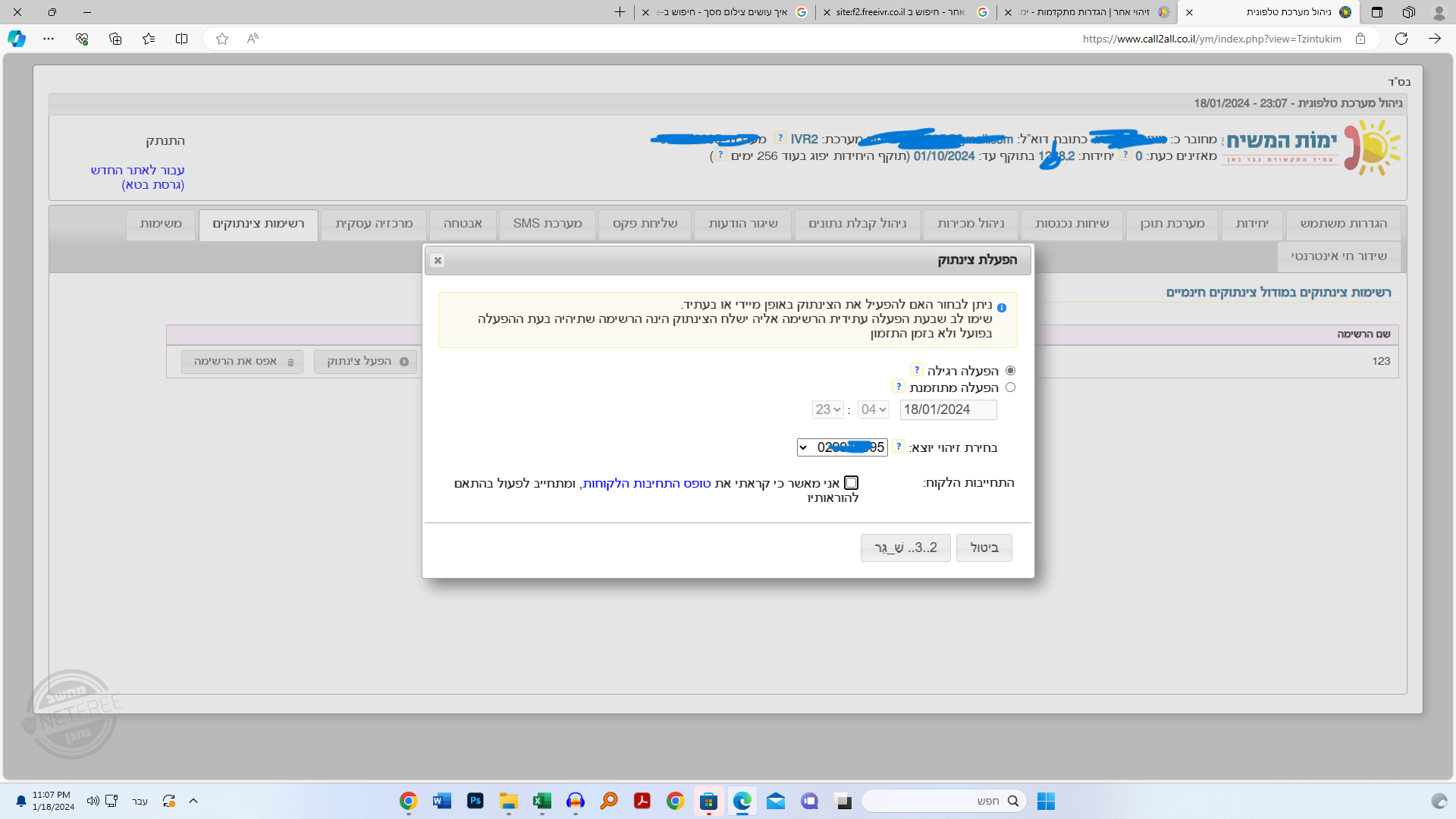This screenshot has width=1456, height=819.
Task: Open browser split screen icon
Action: 182,39
